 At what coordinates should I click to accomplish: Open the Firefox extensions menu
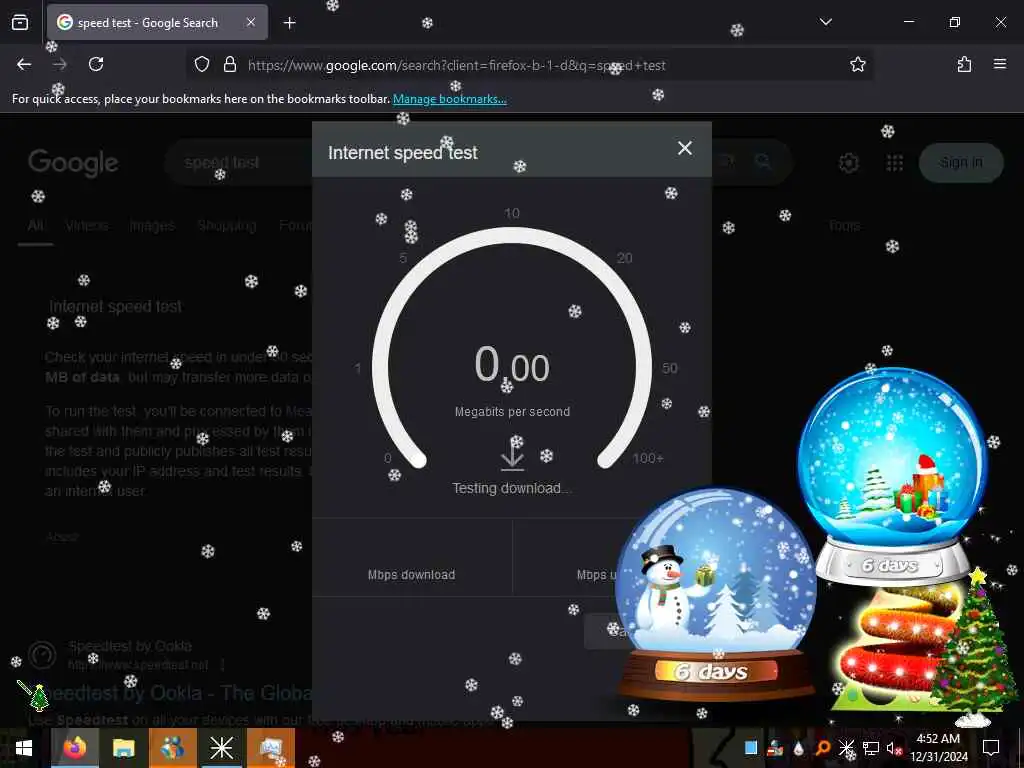(x=964, y=64)
